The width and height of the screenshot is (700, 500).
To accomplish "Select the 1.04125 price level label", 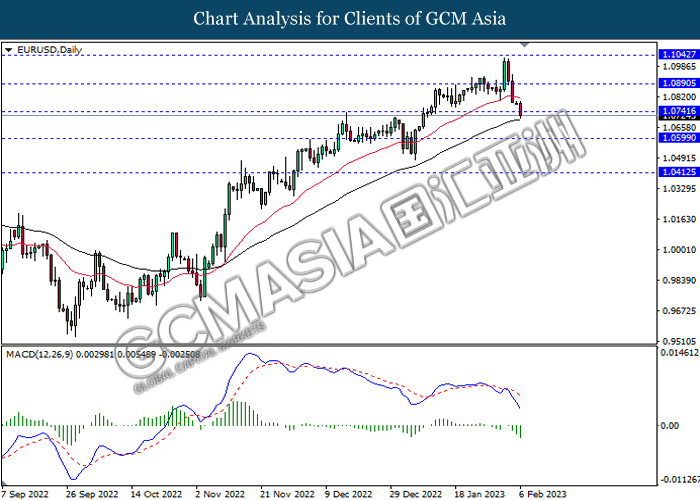I will click(679, 172).
